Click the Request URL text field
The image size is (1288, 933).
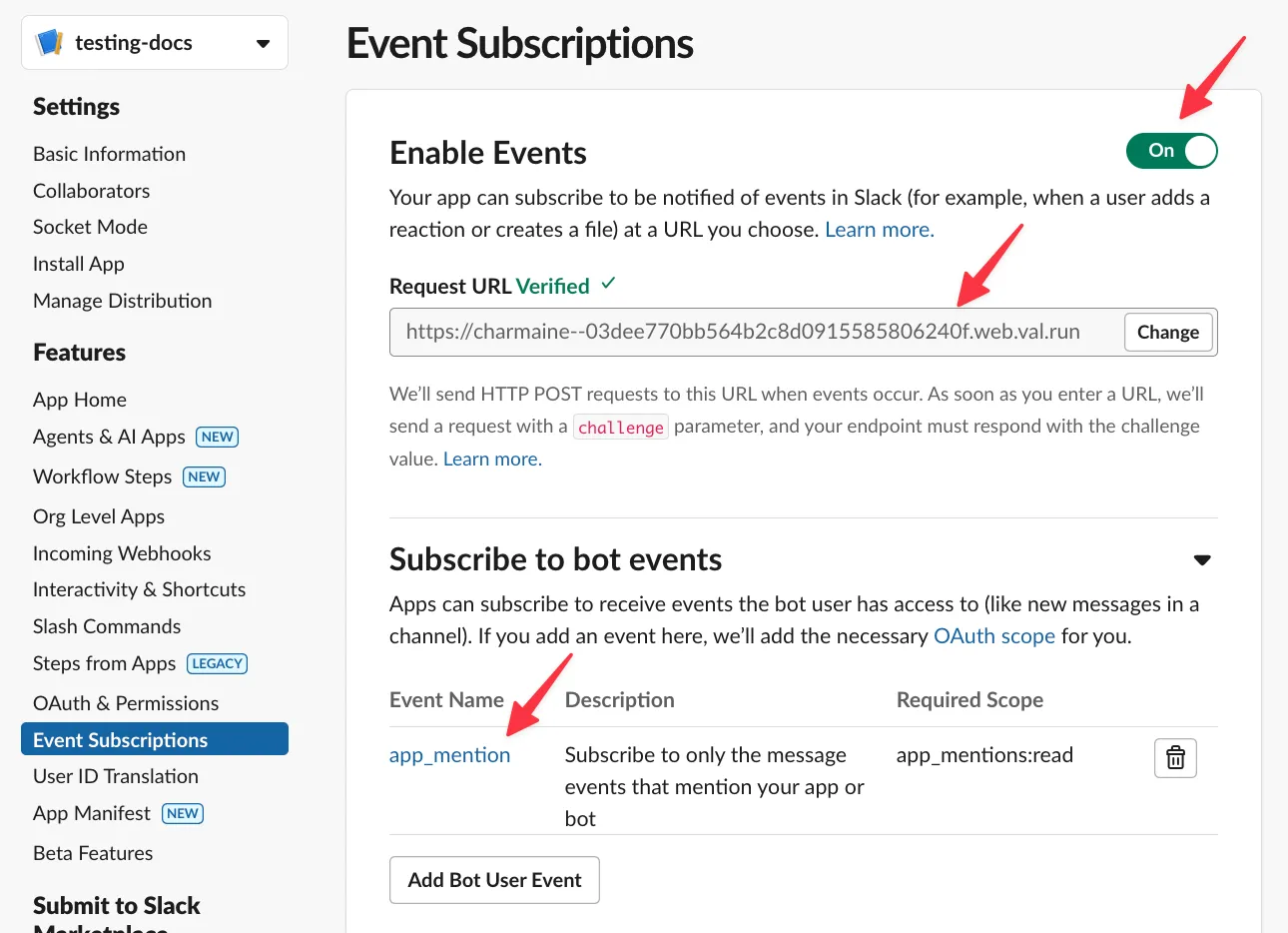(743, 331)
